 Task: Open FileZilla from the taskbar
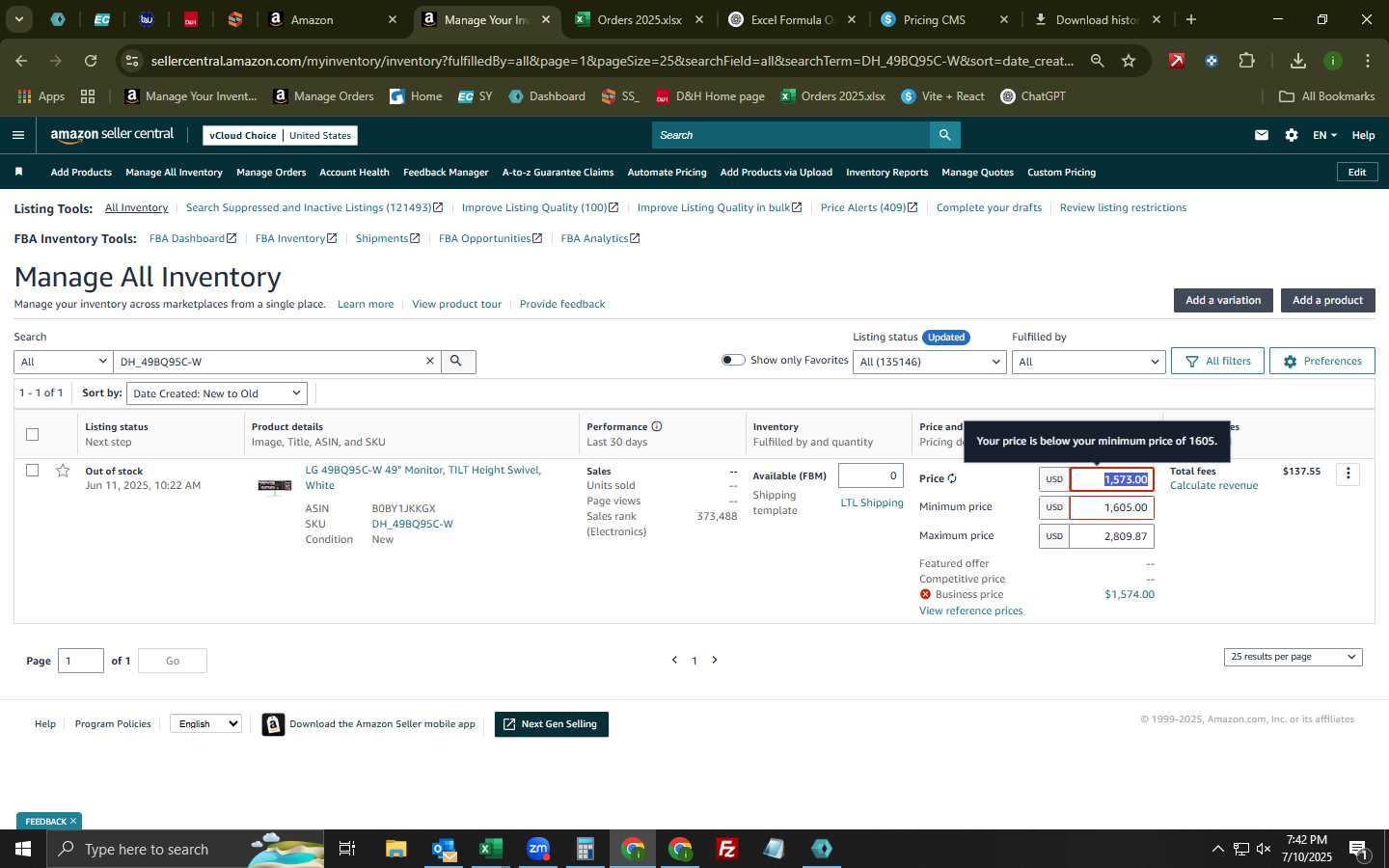(727, 849)
